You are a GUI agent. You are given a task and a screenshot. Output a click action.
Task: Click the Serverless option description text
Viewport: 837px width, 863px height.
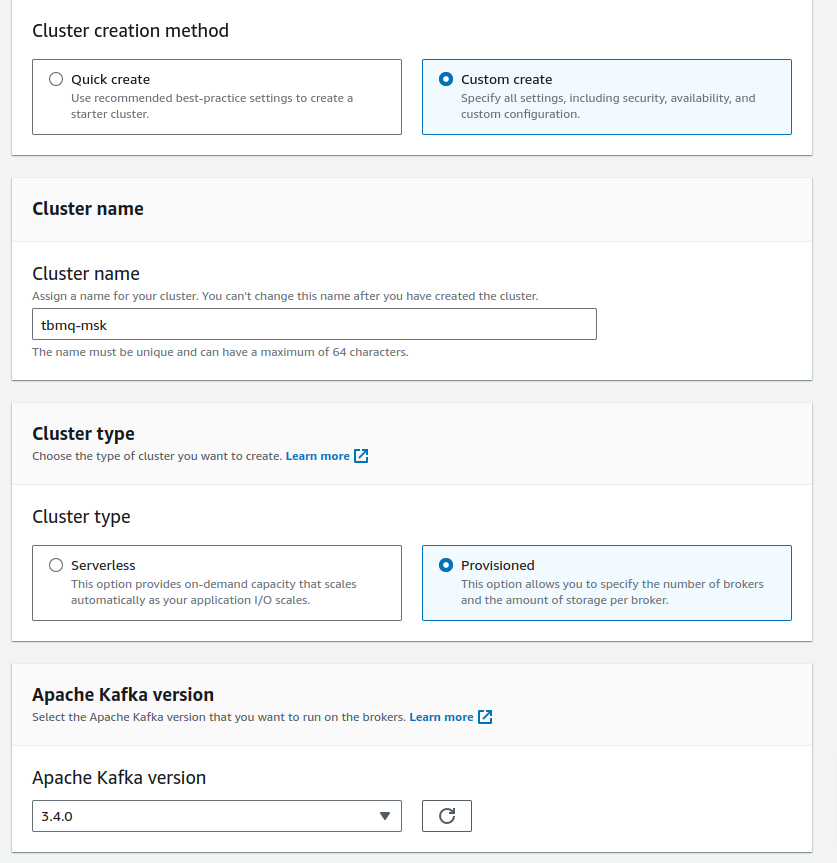pyautogui.click(x=213, y=592)
